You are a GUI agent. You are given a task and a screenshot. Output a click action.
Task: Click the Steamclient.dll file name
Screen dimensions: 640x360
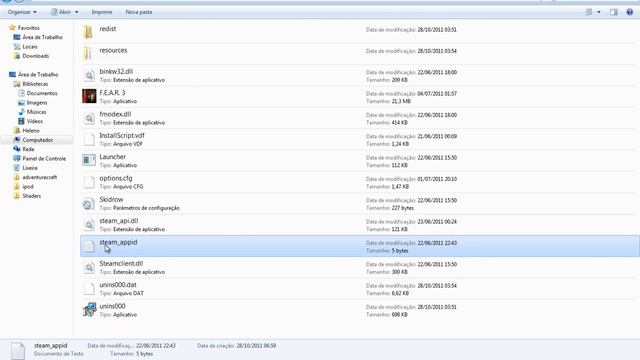click(x=121, y=263)
